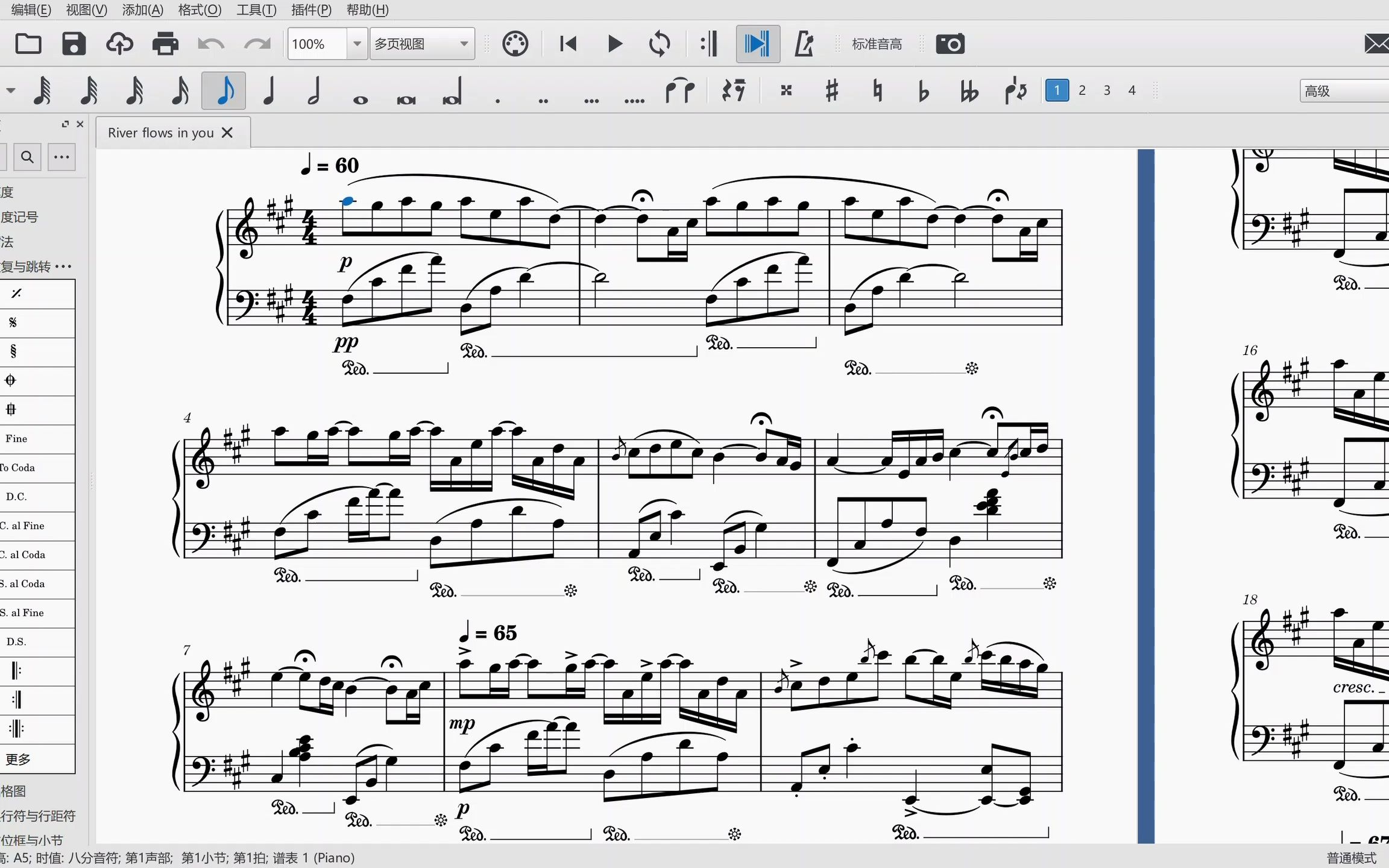Toggle pan score during playback button

pyautogui.click(x=758, y=44)
